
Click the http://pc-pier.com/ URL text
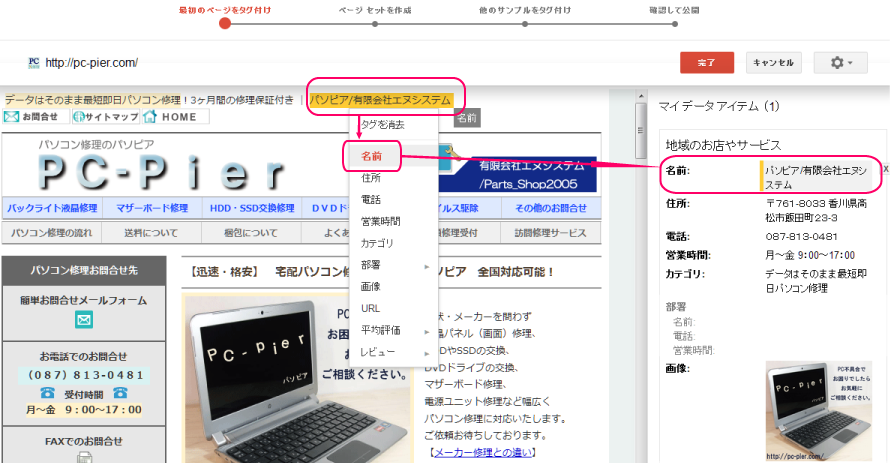pyautogui.click(x=91, y=62)
